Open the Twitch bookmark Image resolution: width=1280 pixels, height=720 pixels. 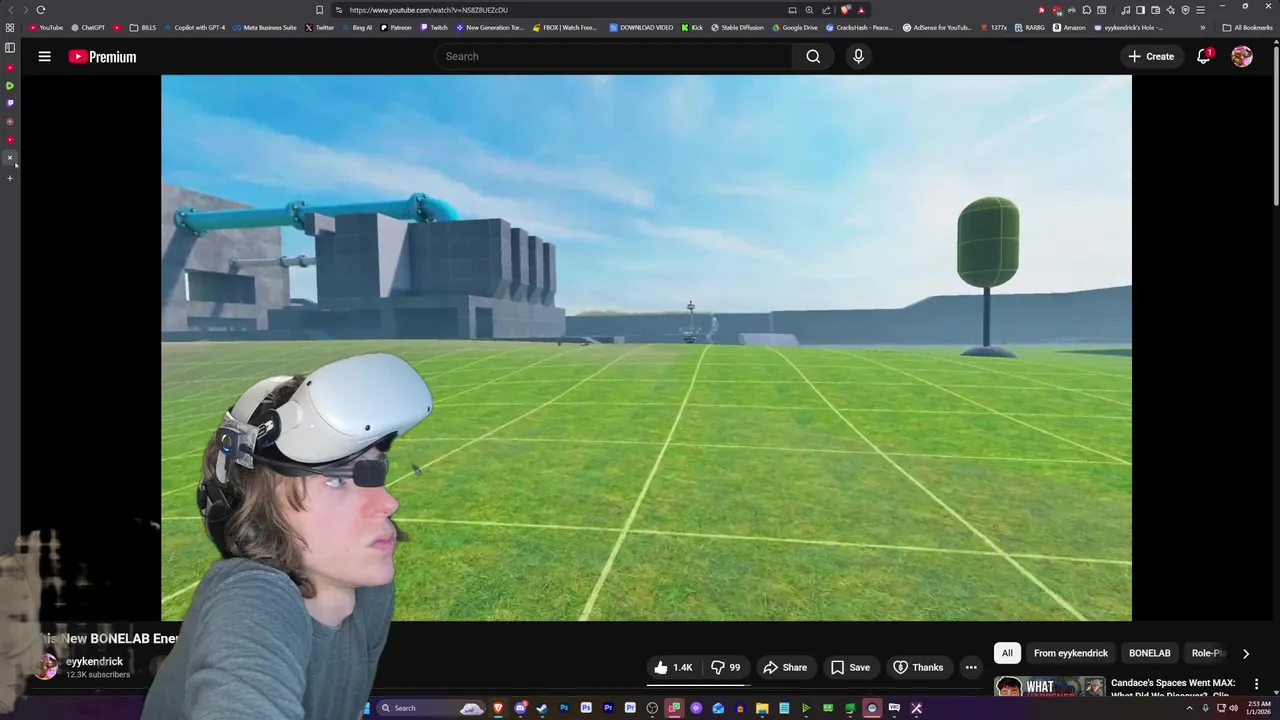tap(434, 28)
